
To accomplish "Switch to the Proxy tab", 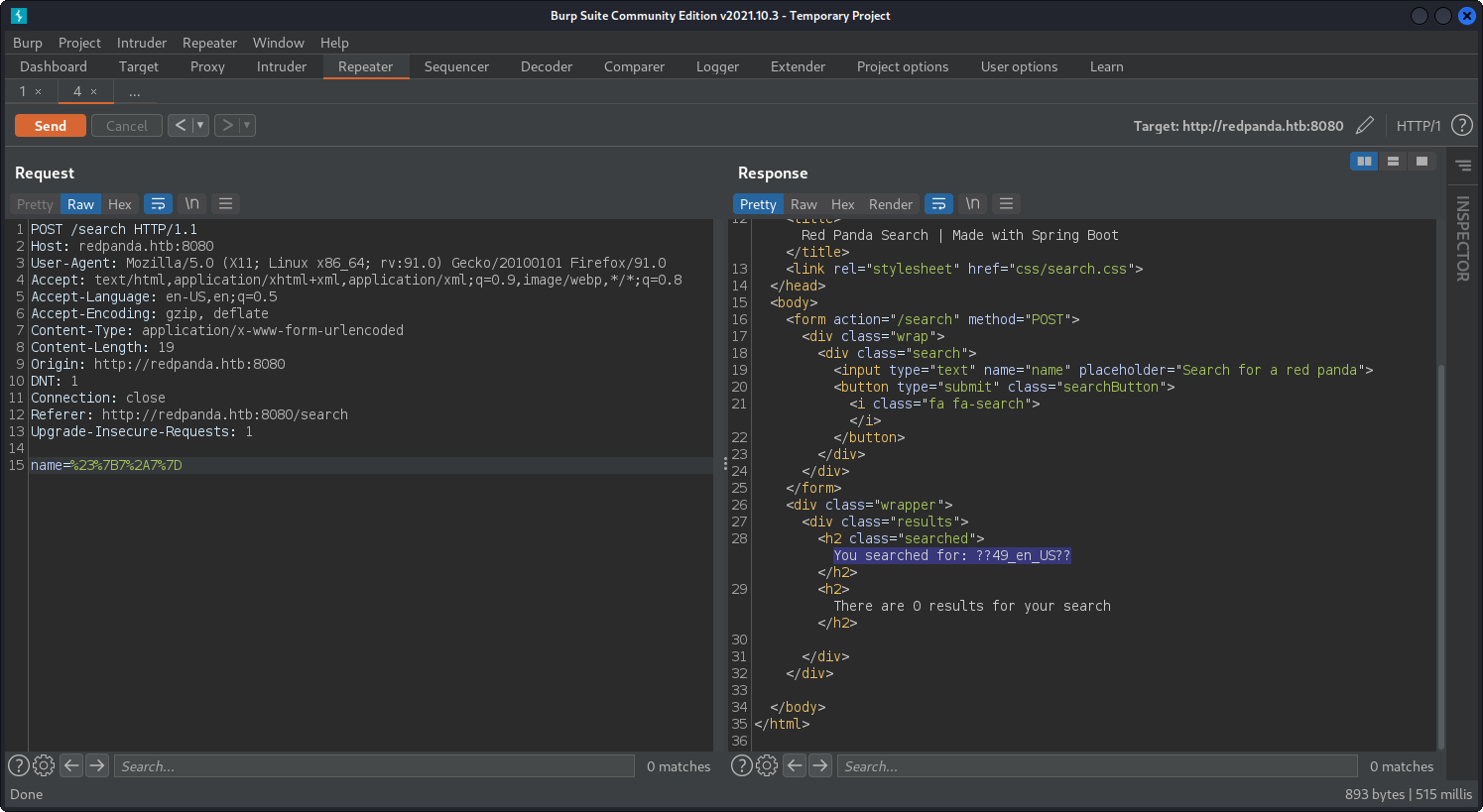I will [207, 66].
